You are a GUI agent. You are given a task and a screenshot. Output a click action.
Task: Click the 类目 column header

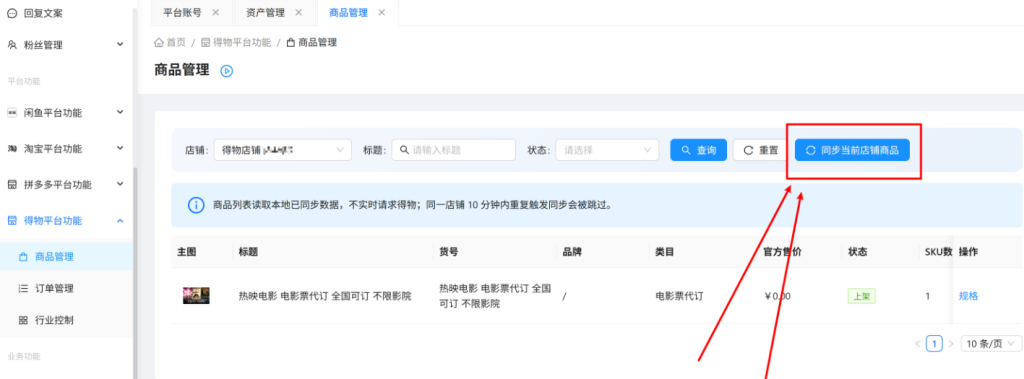(665, 252)
